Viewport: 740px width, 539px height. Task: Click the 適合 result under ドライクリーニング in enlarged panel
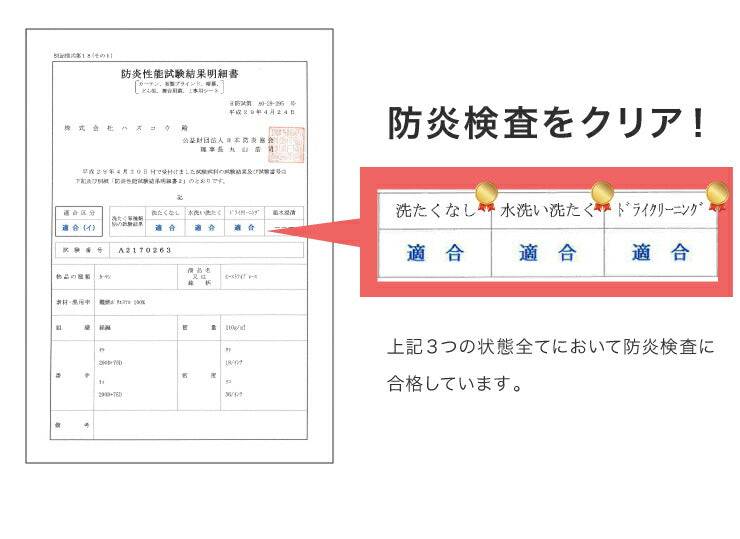pyautogui.click(x=661, y=253)
